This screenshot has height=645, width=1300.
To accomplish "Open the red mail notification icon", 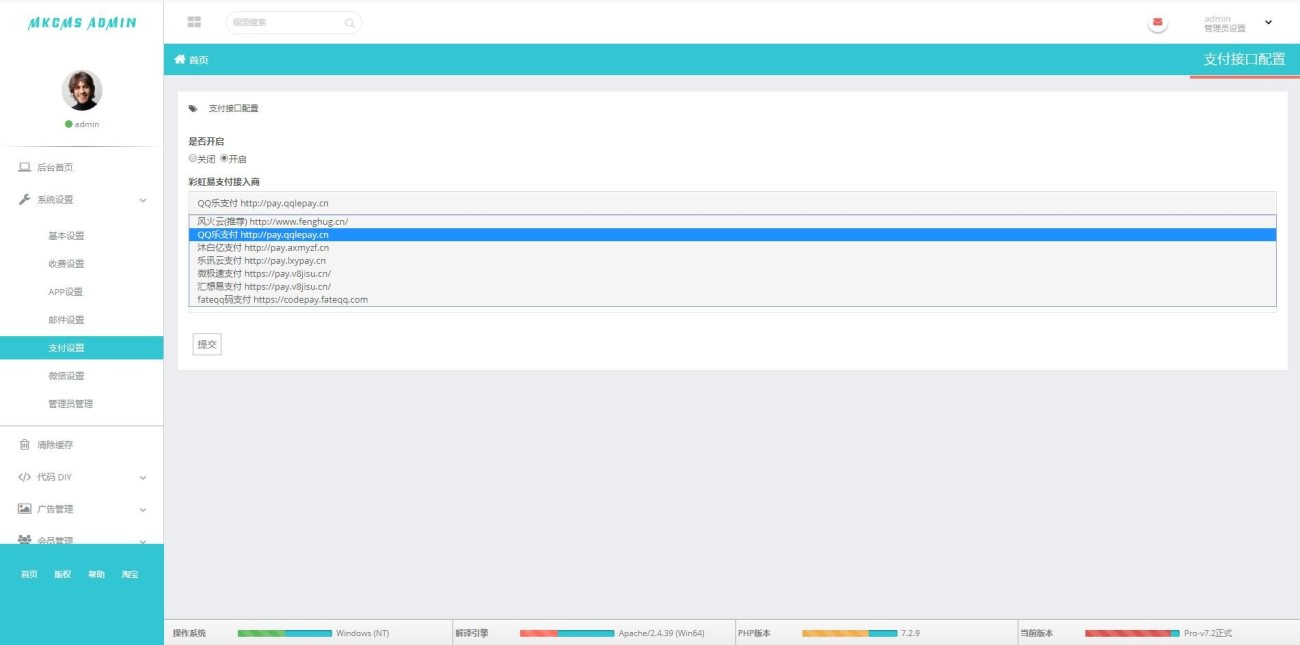I will tap(1158, 22).
